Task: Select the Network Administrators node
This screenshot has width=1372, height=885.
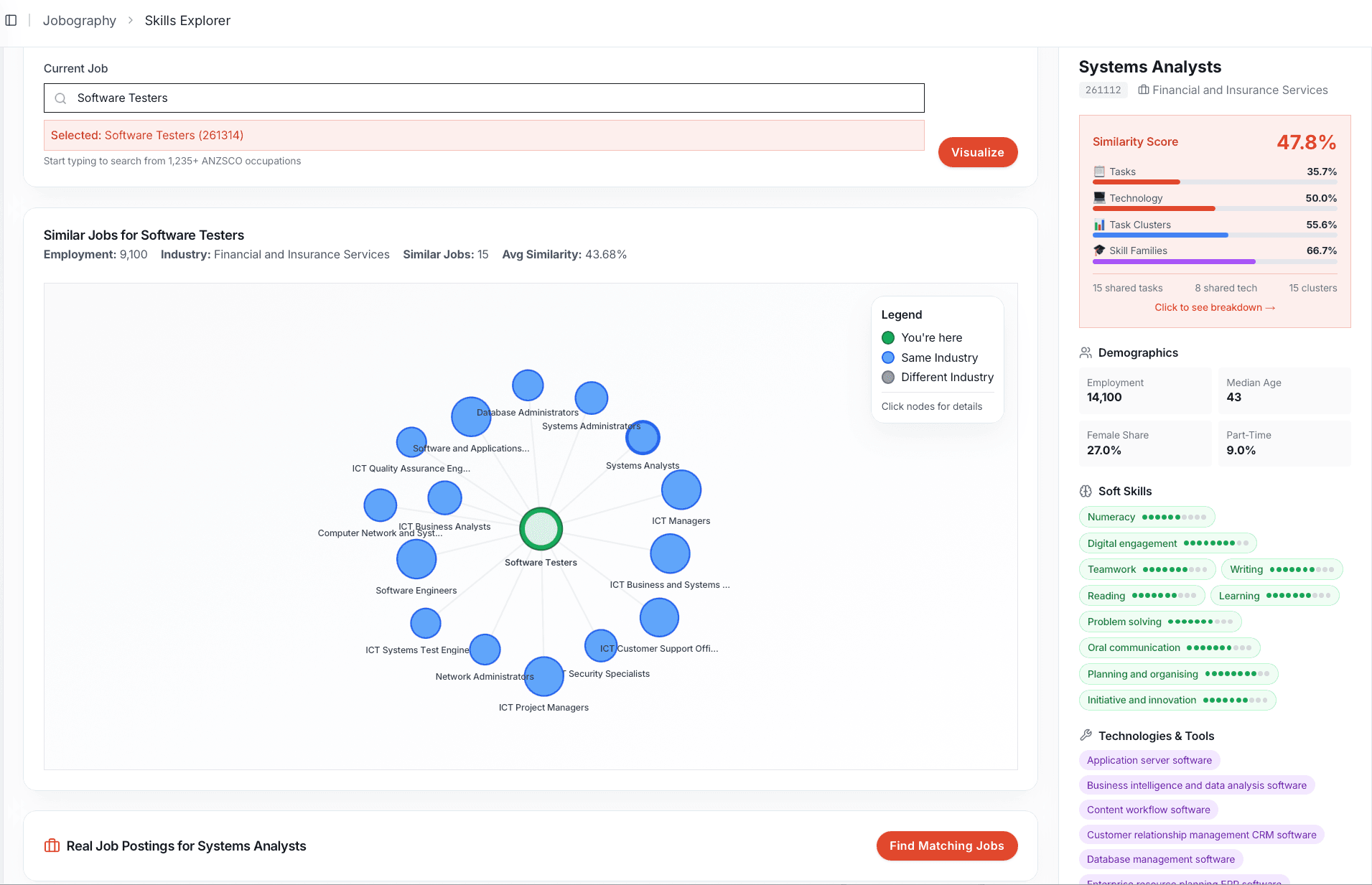Action: click(x=485, y=650)
